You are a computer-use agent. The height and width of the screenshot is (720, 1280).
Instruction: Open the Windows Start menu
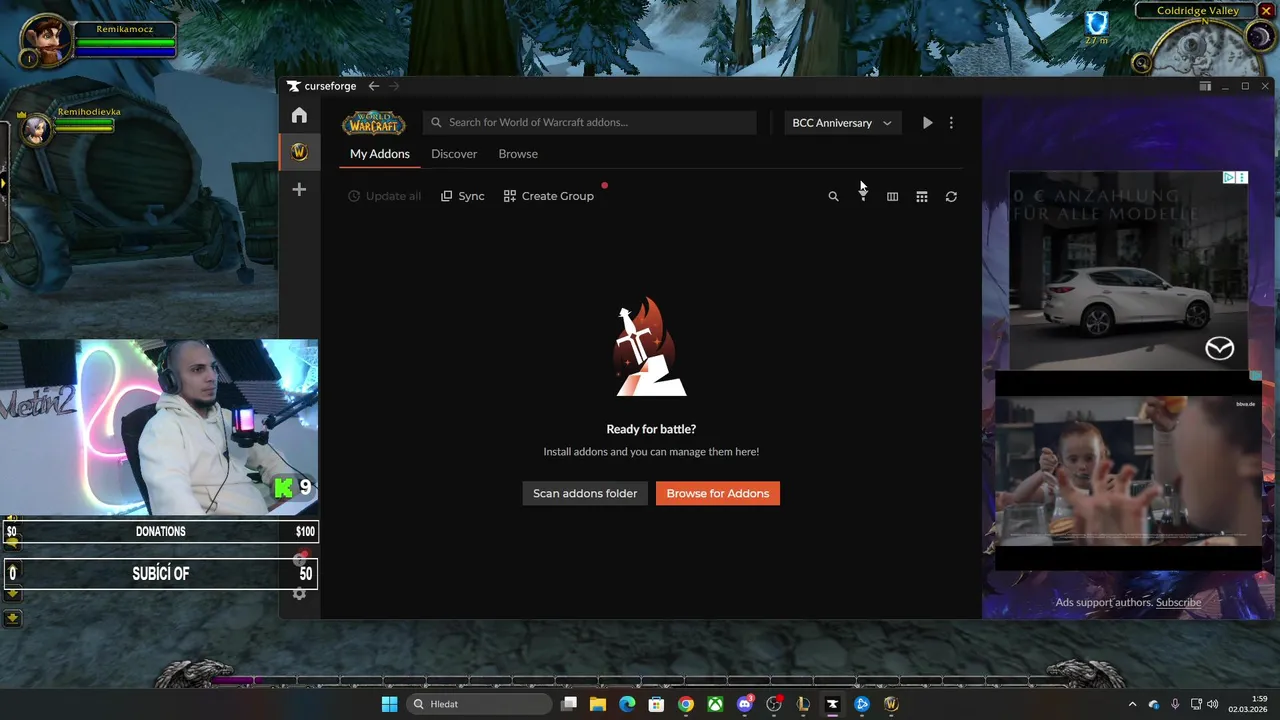coord(389,704)
